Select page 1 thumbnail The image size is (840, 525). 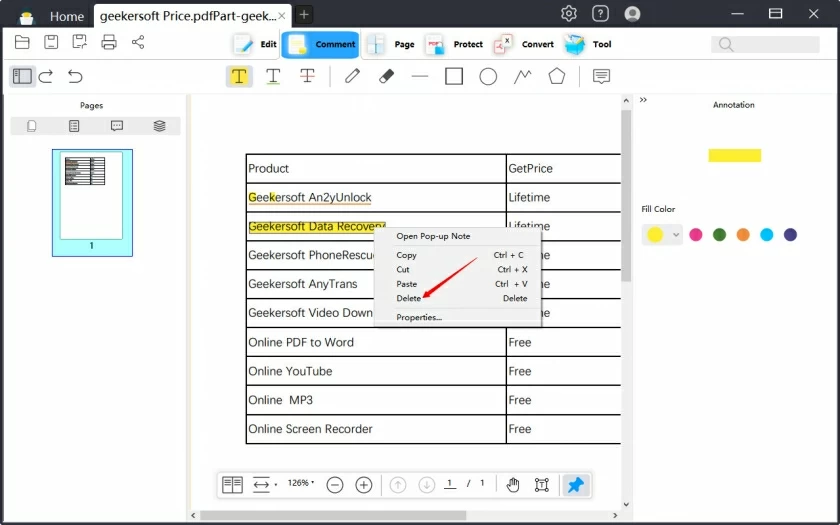pos(92,202)
